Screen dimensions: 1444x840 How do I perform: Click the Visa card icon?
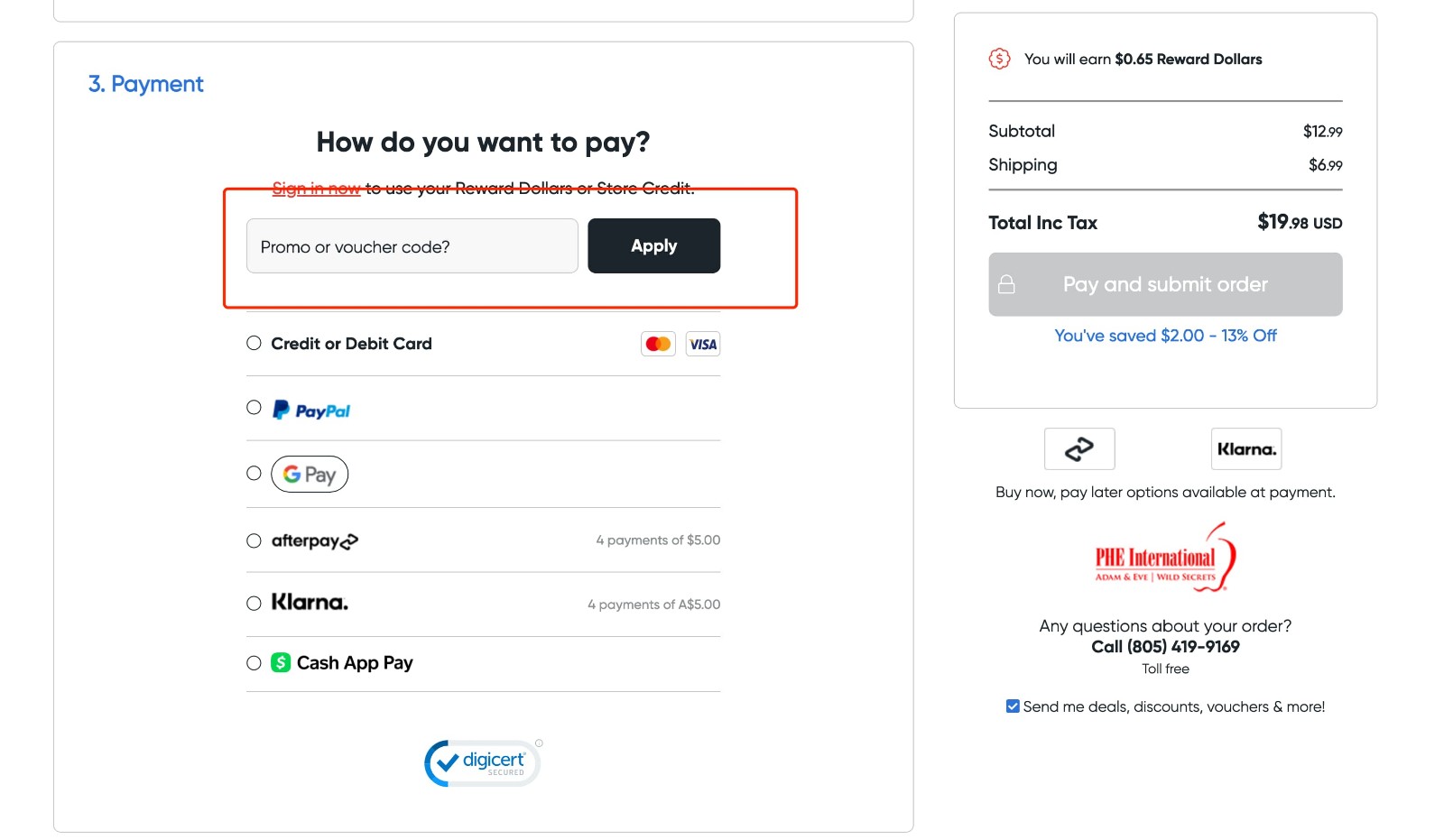coord(702,343)
